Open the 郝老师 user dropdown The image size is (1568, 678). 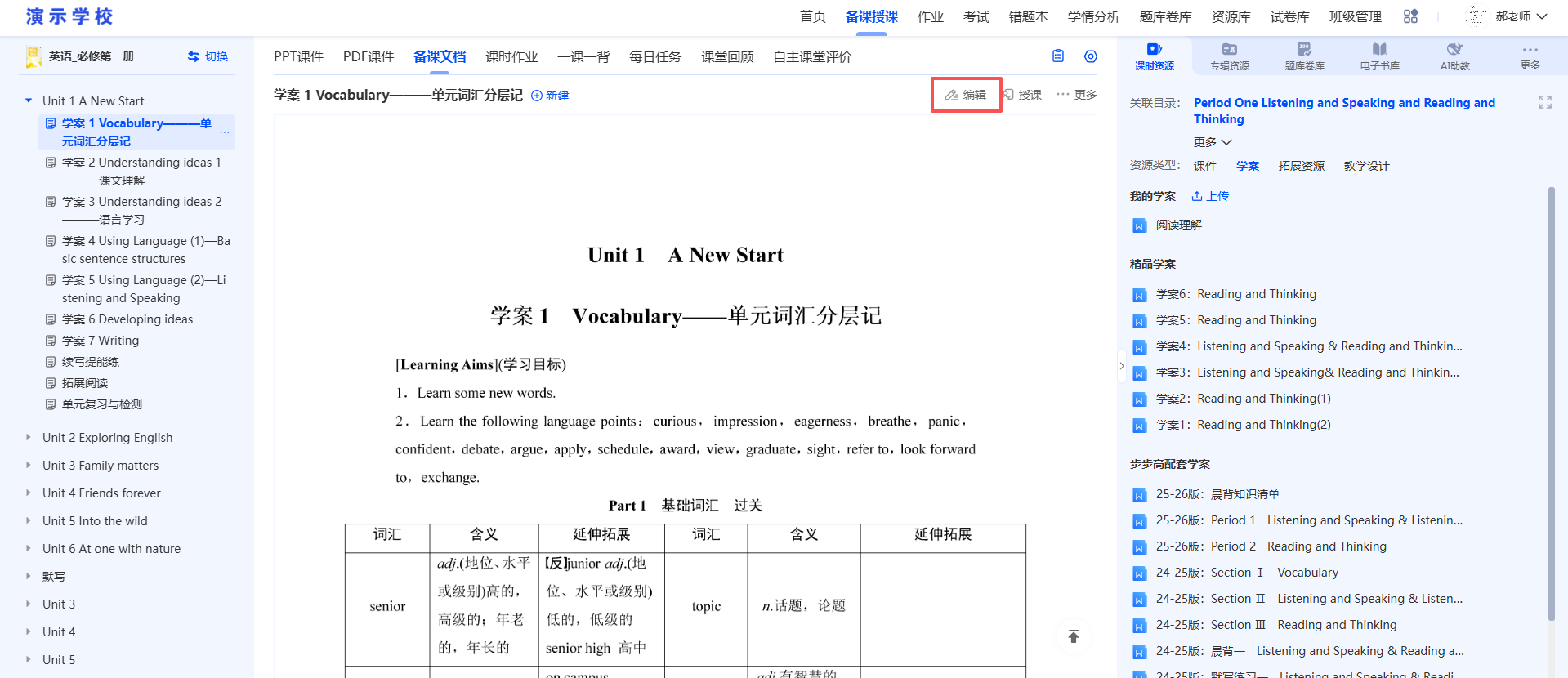point(1521,16)
